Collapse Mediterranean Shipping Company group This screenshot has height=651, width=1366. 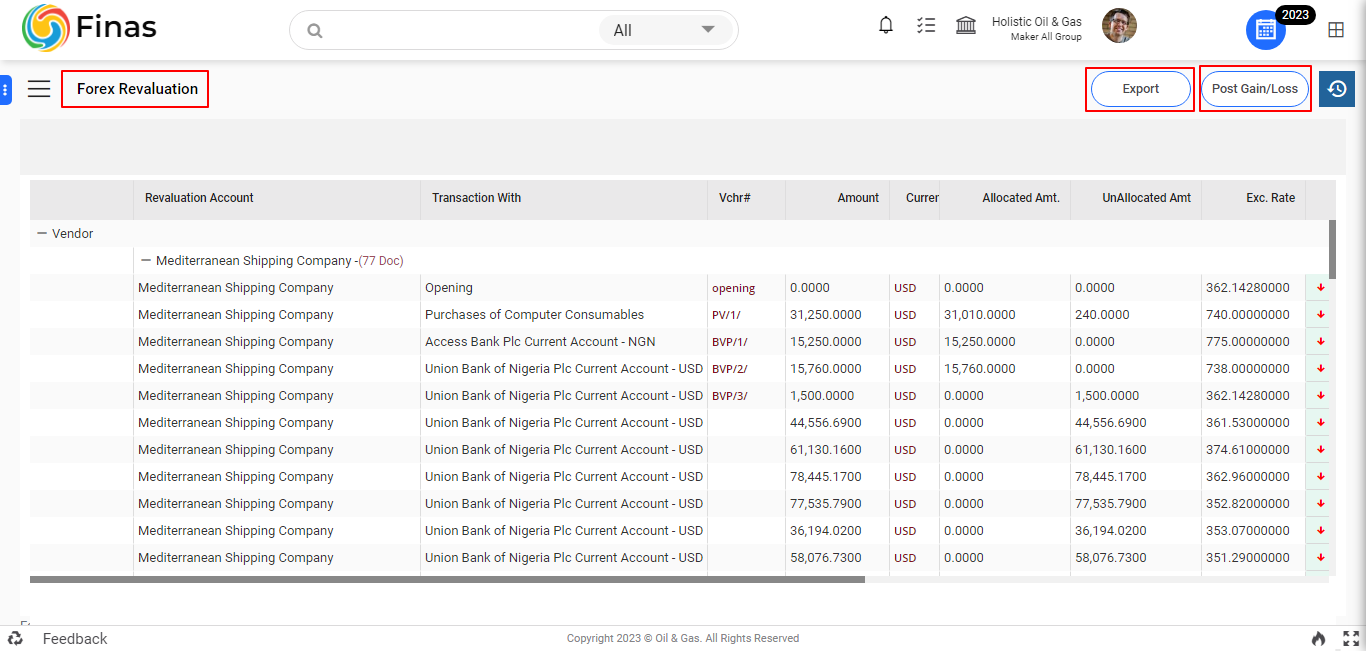point(146,261)
